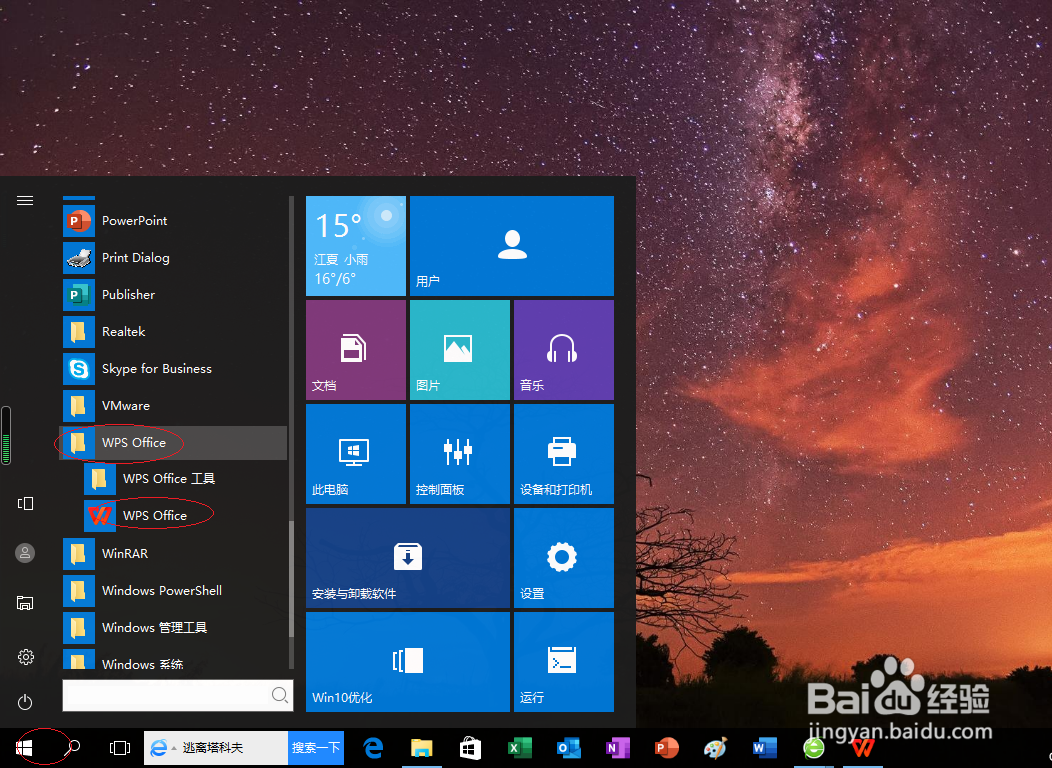Viewport: 1052px width, 768px height.
Task: Open the 安装与卸载软件 tile
Action: (408, 557)
